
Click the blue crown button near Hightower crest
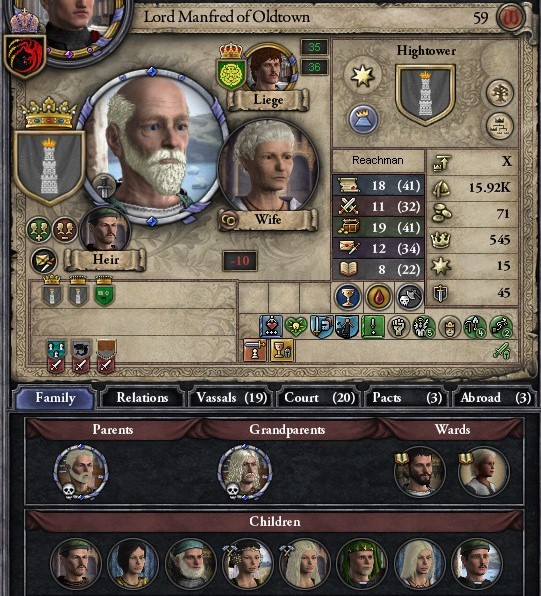pos(363,119)
